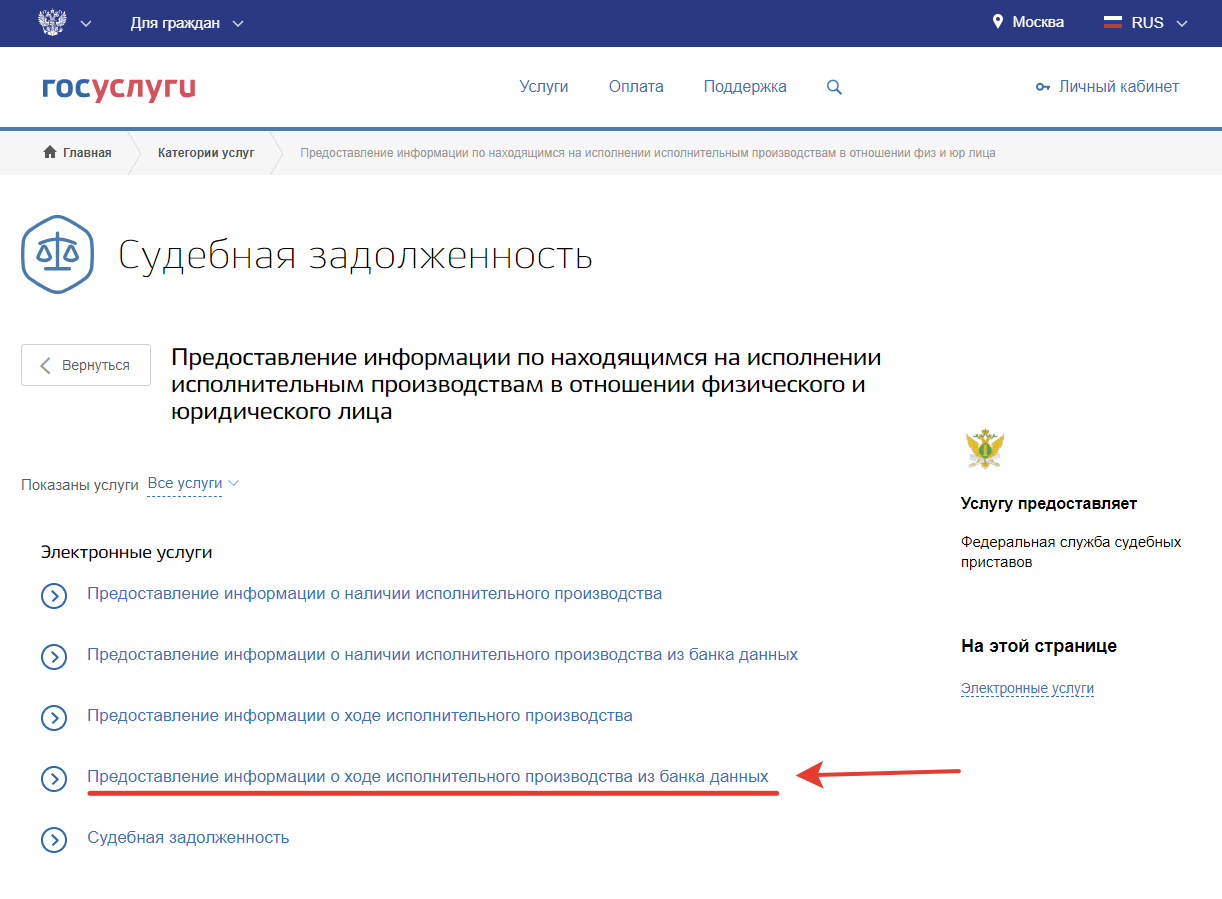Click arrow icon beside Судебная задолженность link
This screenshot has width=1222, height=899.
[x=53, y=840]
